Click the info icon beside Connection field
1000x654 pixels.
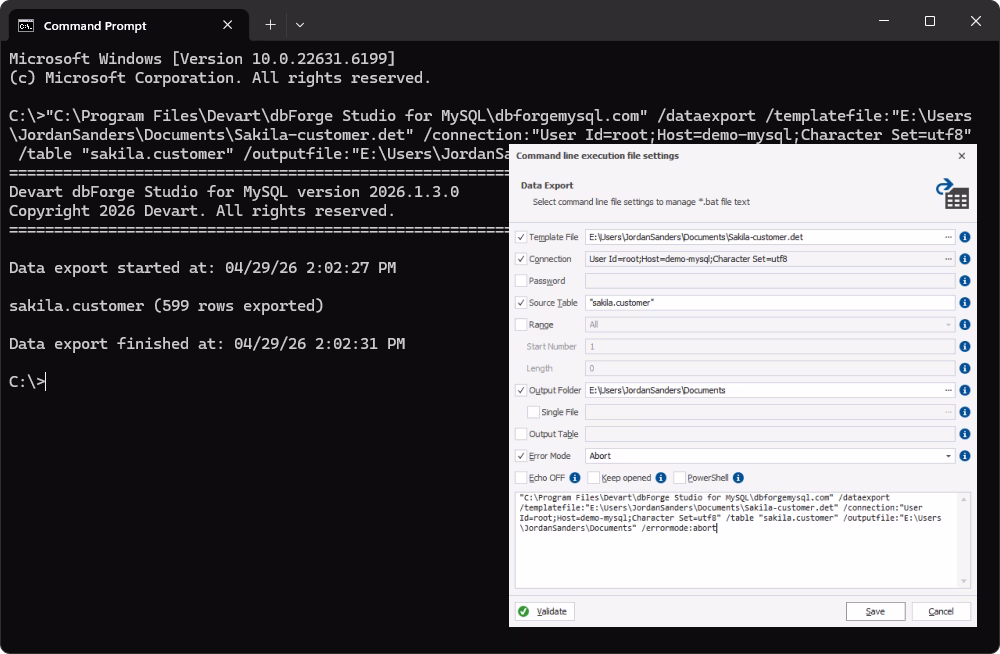[964, 259]
